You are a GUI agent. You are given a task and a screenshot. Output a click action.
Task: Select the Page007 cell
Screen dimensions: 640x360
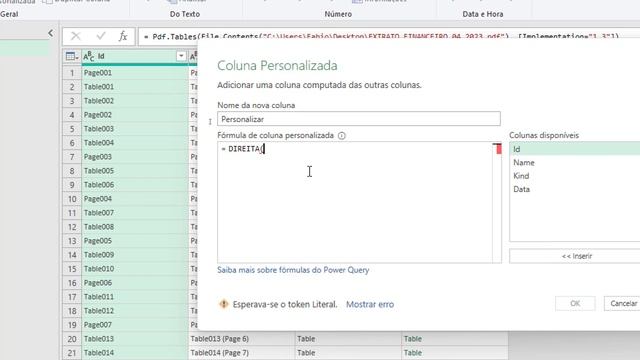(x=135, y=325)
